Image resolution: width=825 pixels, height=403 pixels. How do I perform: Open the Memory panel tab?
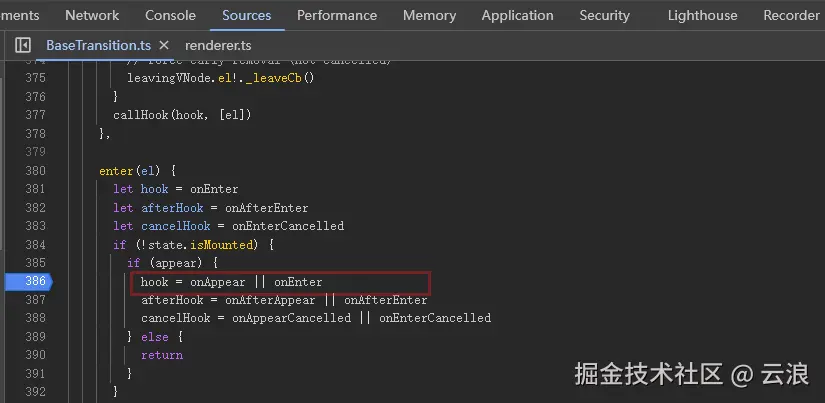pos(429,15)
